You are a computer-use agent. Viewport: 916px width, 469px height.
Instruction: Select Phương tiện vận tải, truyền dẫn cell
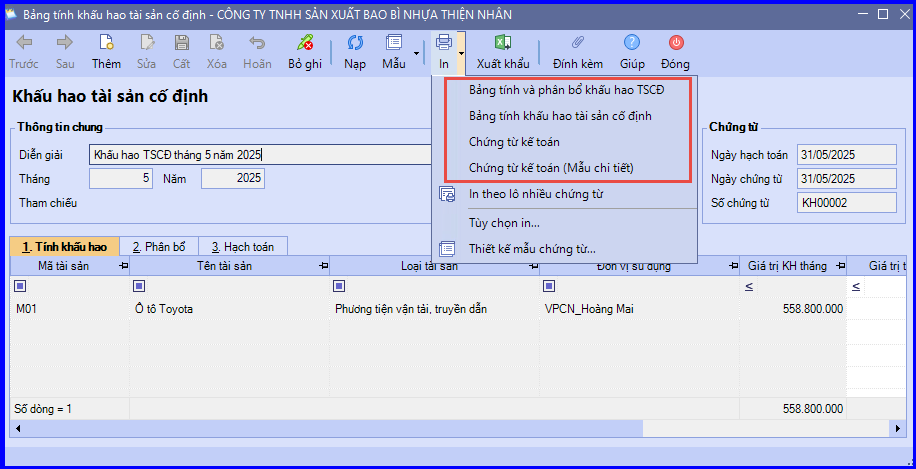click(435, 309)
